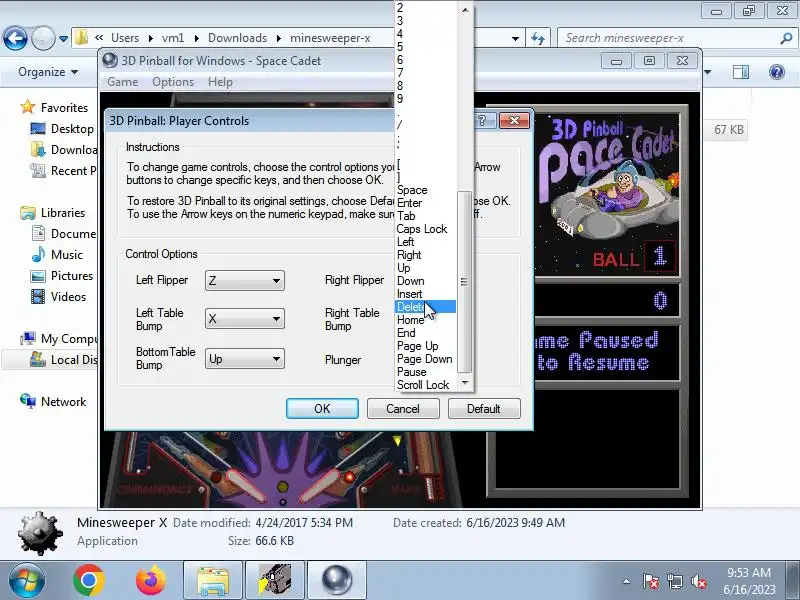Open the Pinball Game menu

click(x=122, y=82)
